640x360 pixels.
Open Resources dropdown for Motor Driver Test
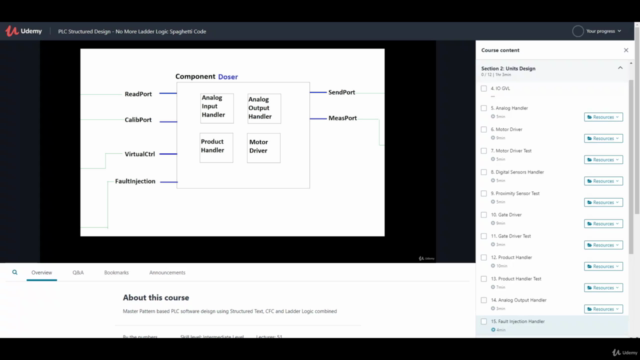(x=603, y=160)
